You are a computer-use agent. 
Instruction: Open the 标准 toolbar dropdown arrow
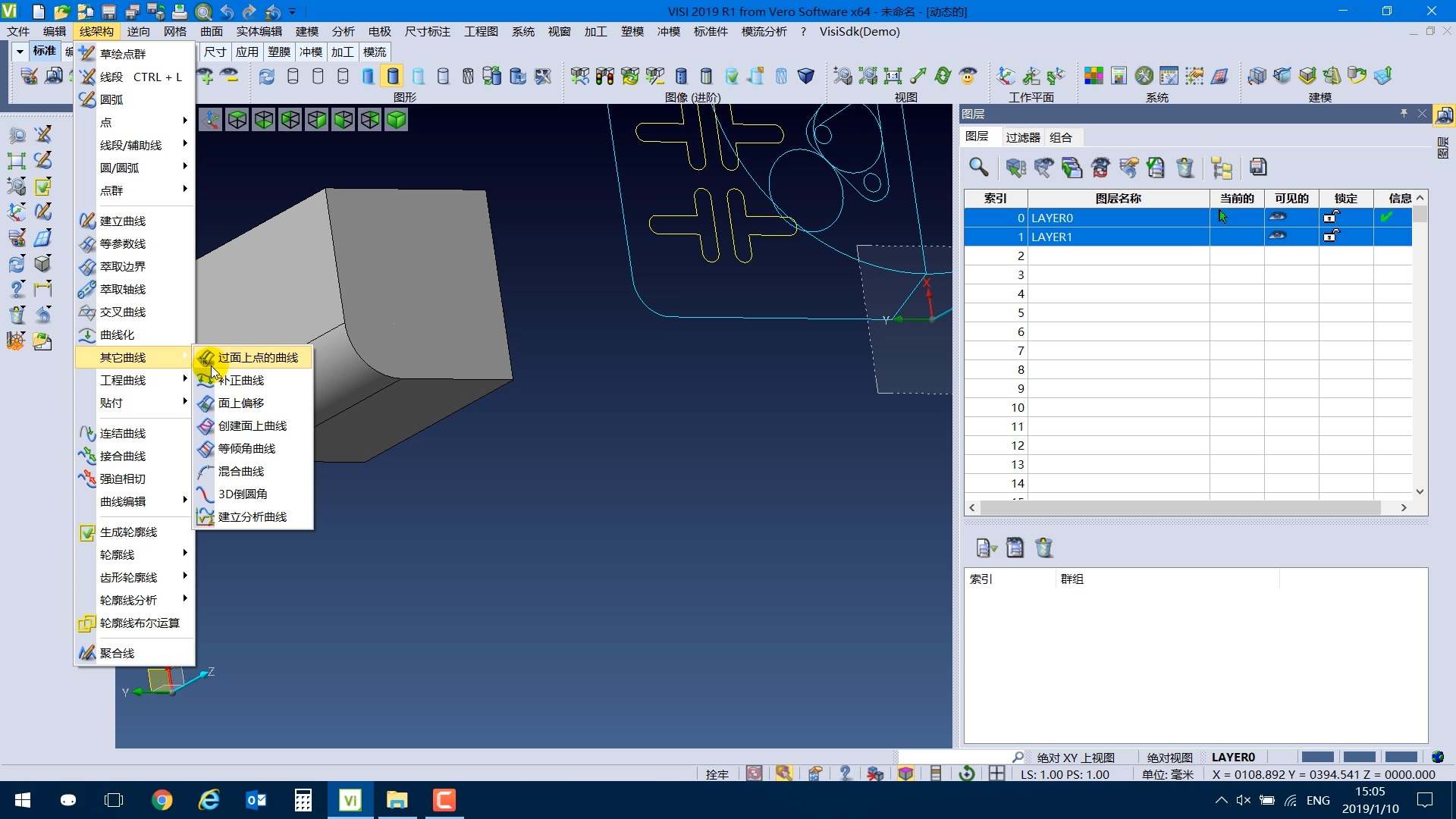pyautogui.click(x=20, y=52)
